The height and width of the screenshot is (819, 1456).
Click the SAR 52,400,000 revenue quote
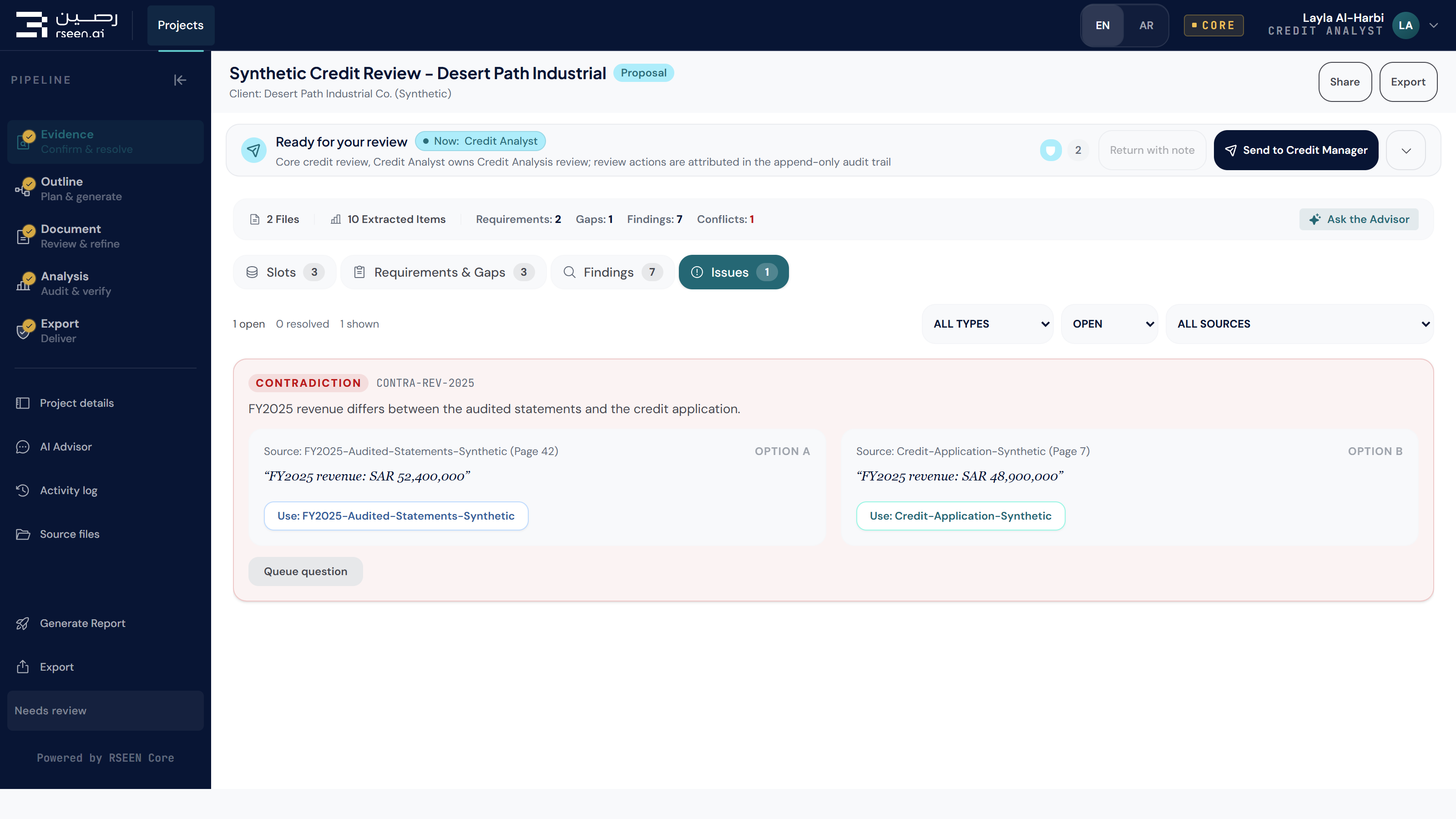(x=367, y=476)
